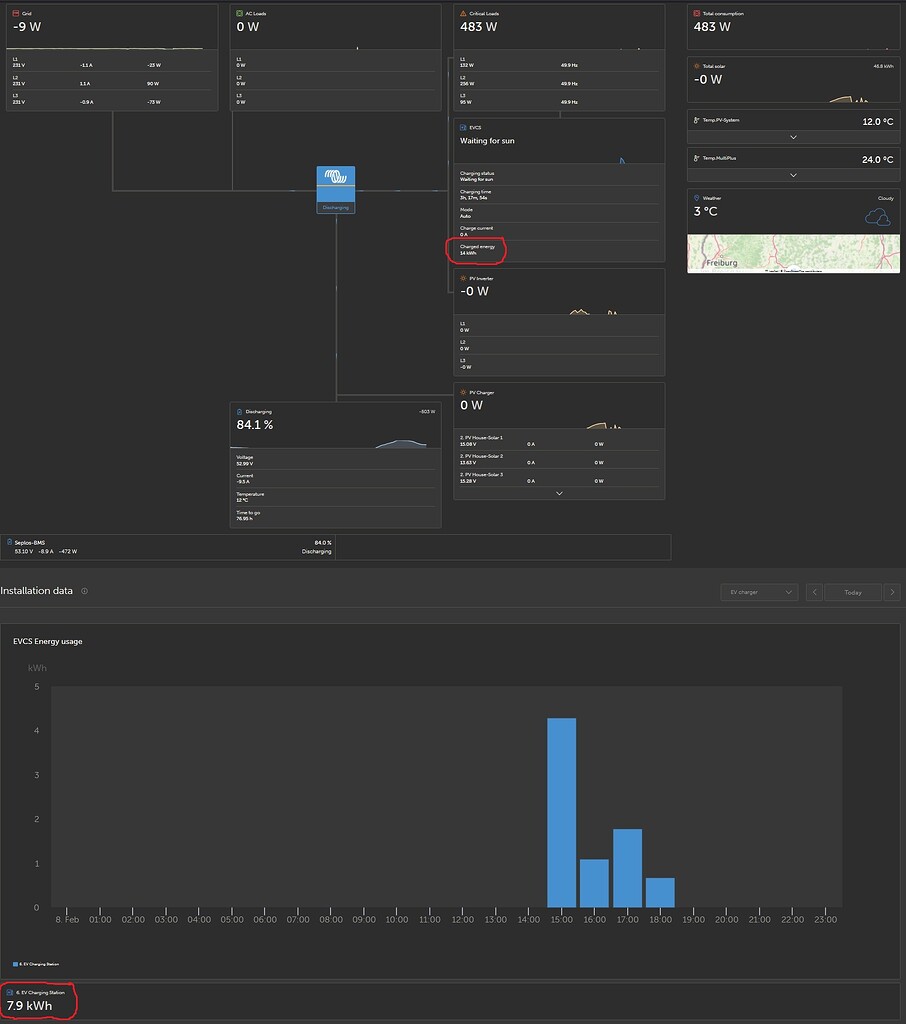Open the Installation data info tooltip icon
Screen dimensions: 906x1024
(84, 590)
